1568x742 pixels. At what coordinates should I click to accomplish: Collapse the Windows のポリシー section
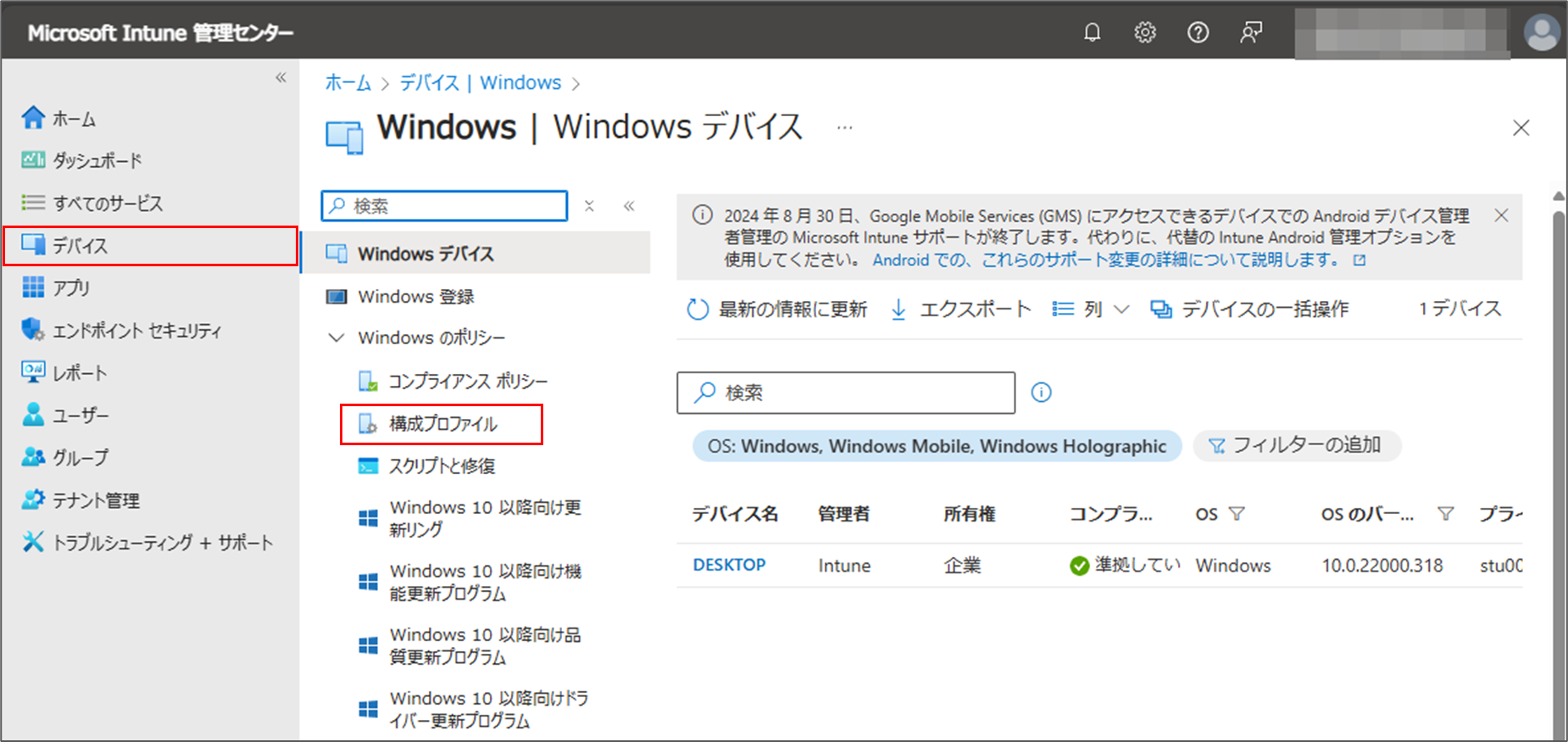[x=336, y=338]
